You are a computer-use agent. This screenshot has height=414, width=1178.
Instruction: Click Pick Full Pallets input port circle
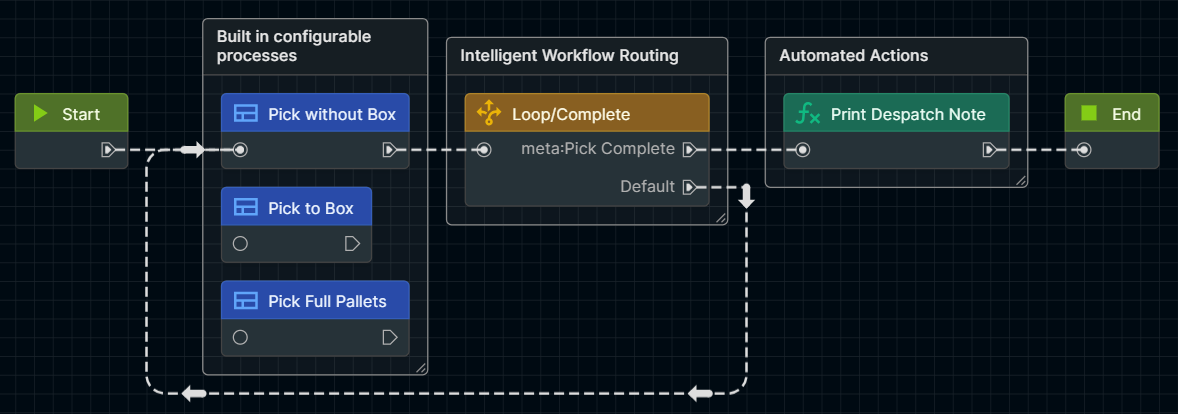pos(240,337)
